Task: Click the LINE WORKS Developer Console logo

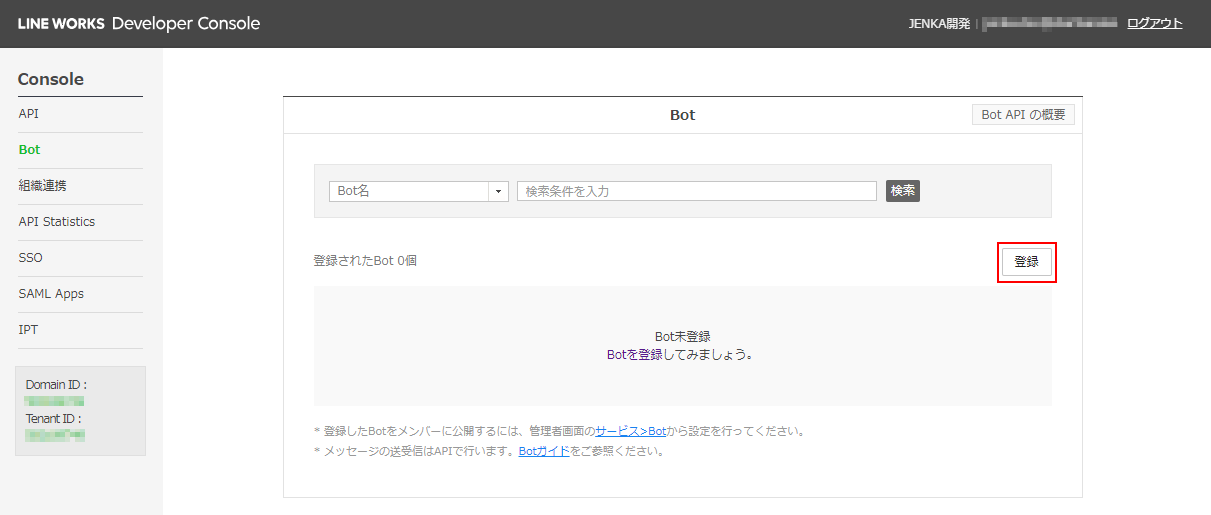Action: [x=139, y=24]
